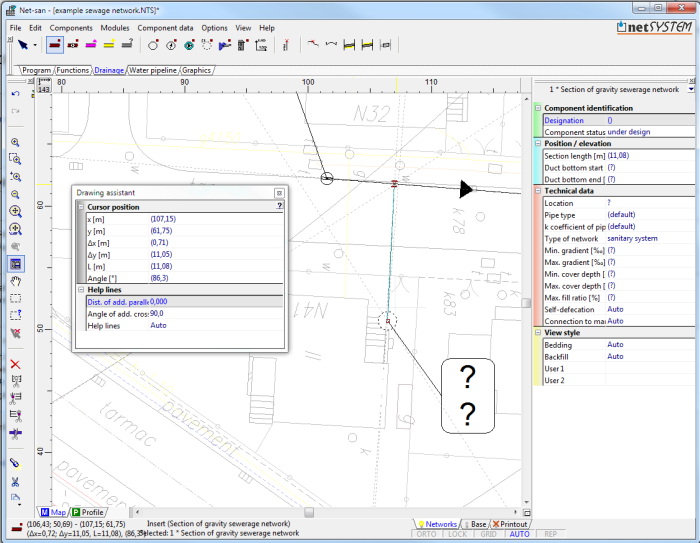Collapse the Cursor position group

[x=81, y=207]
